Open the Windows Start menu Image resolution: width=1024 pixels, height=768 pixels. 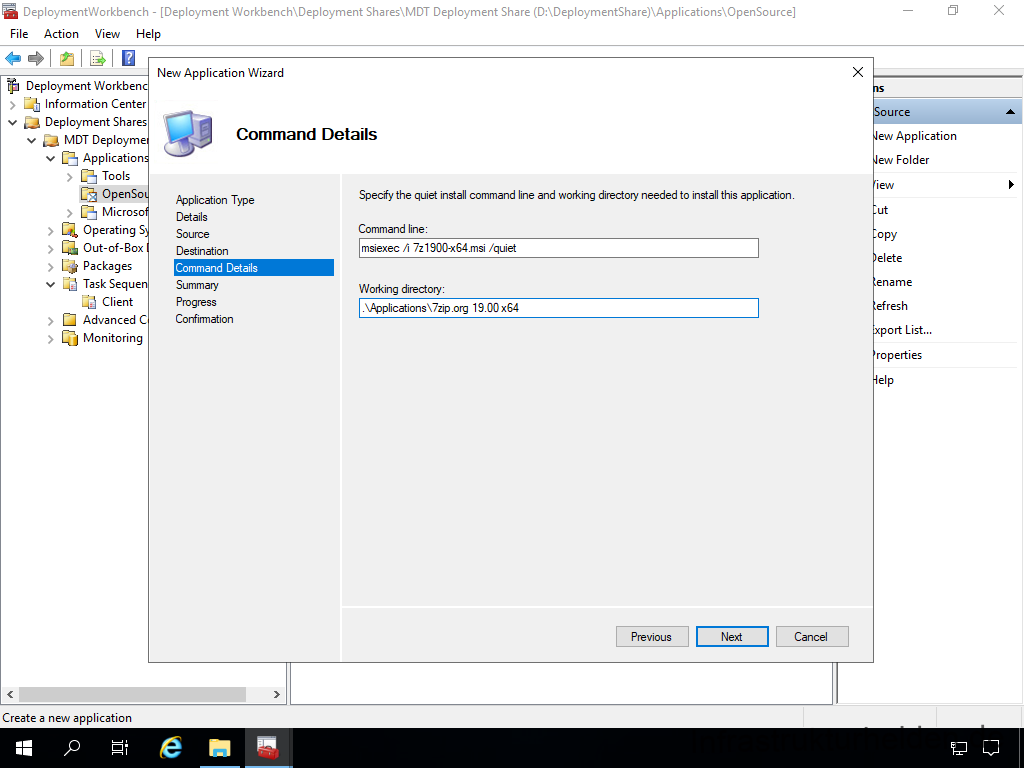pyautogui.click(x=24, y=748)
